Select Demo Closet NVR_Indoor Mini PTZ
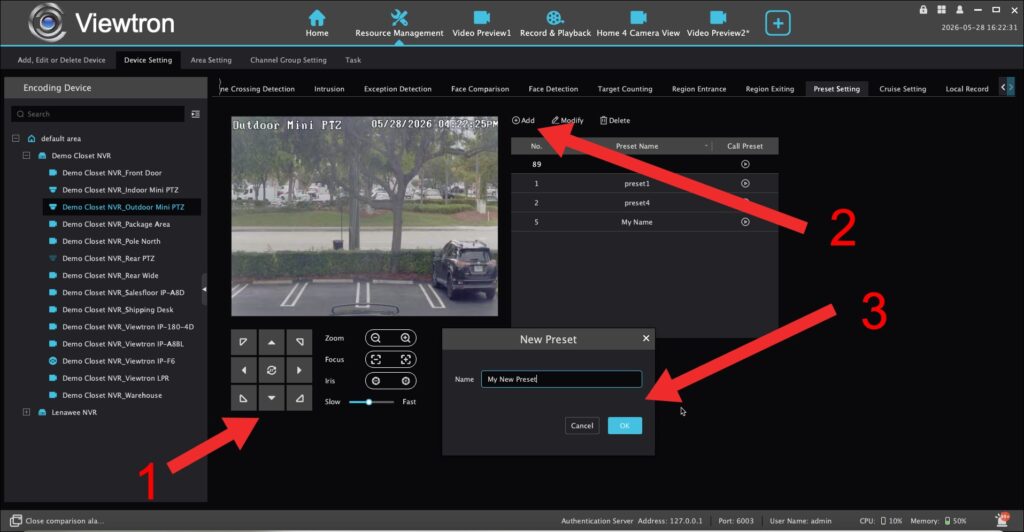The image size is (1024, 532). [120, 190]
